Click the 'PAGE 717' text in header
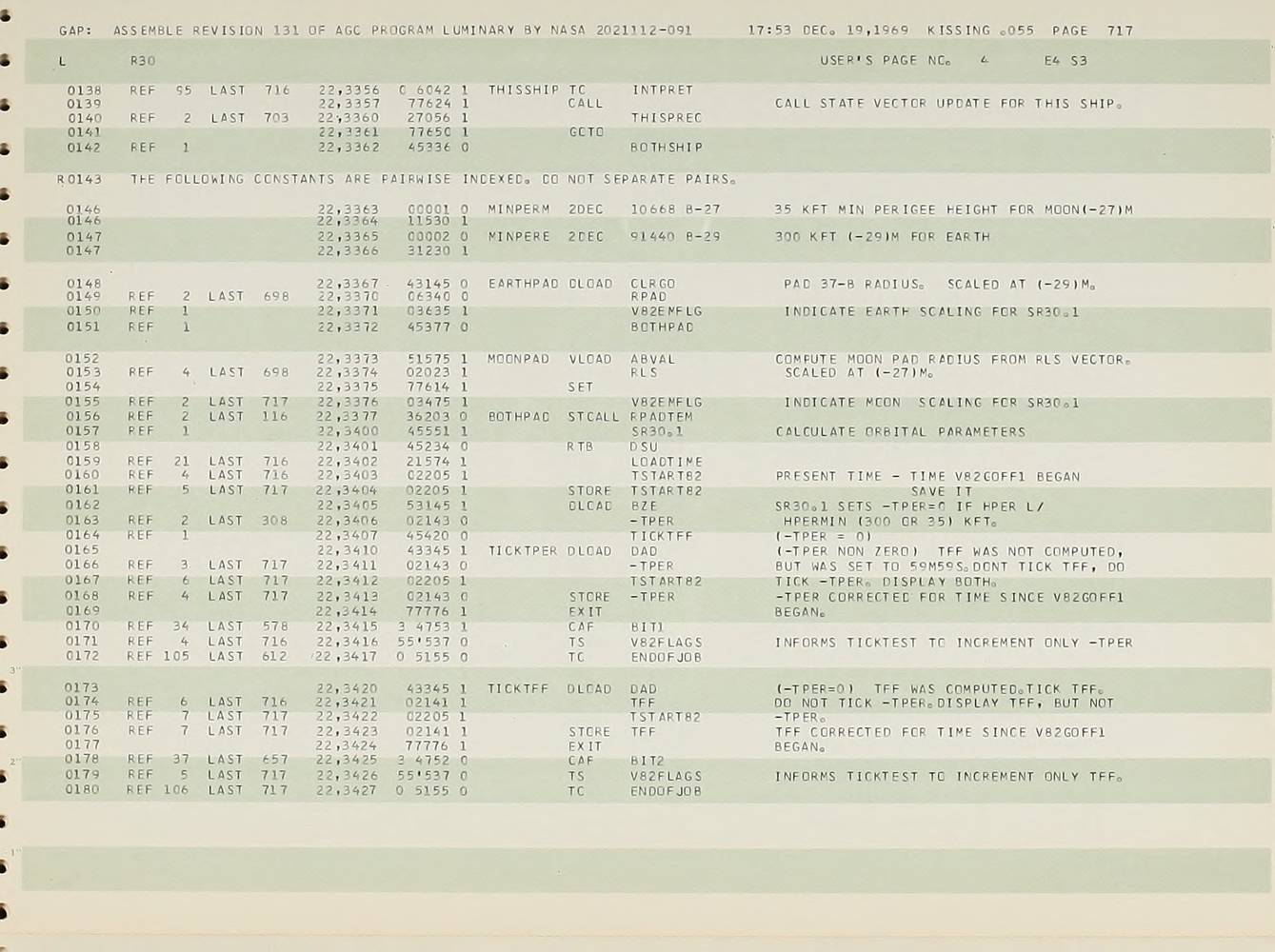Viewport: 1275px width, 952px height. click(x=1092, y=30)
